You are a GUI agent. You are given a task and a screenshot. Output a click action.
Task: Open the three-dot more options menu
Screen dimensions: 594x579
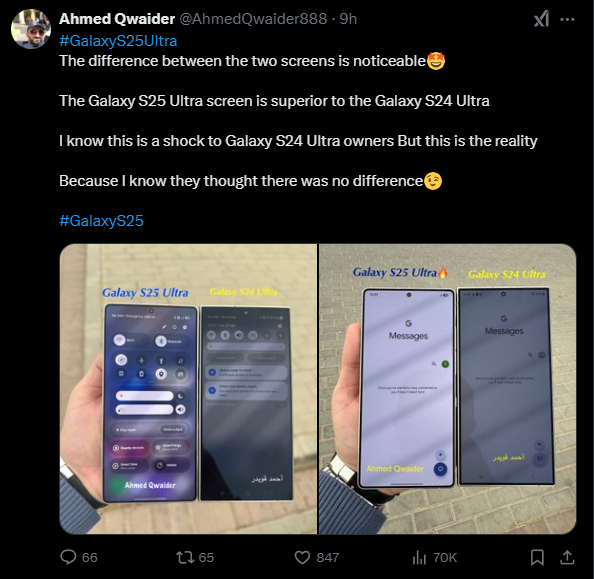567,19
